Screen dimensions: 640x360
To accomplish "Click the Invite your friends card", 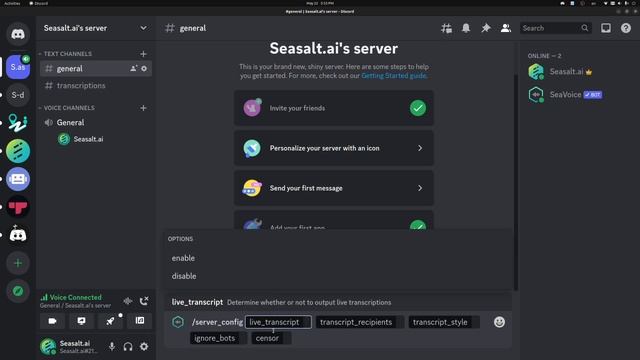I will pyautogui.click(x=333, y=108).
